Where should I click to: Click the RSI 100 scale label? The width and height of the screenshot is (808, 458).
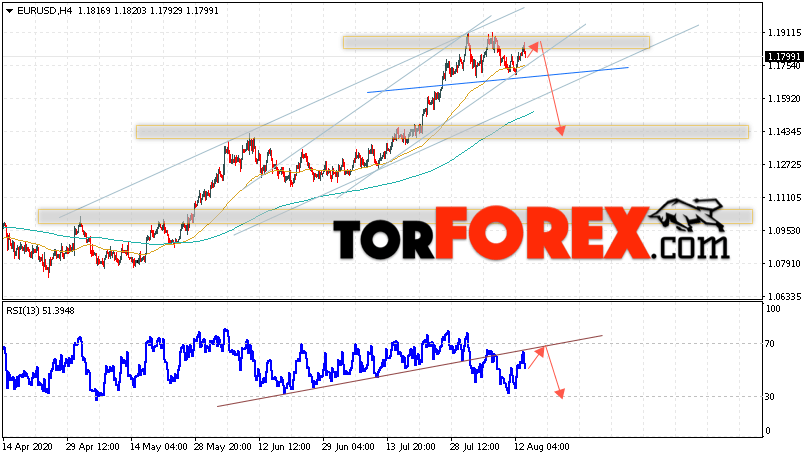(773, 309)
